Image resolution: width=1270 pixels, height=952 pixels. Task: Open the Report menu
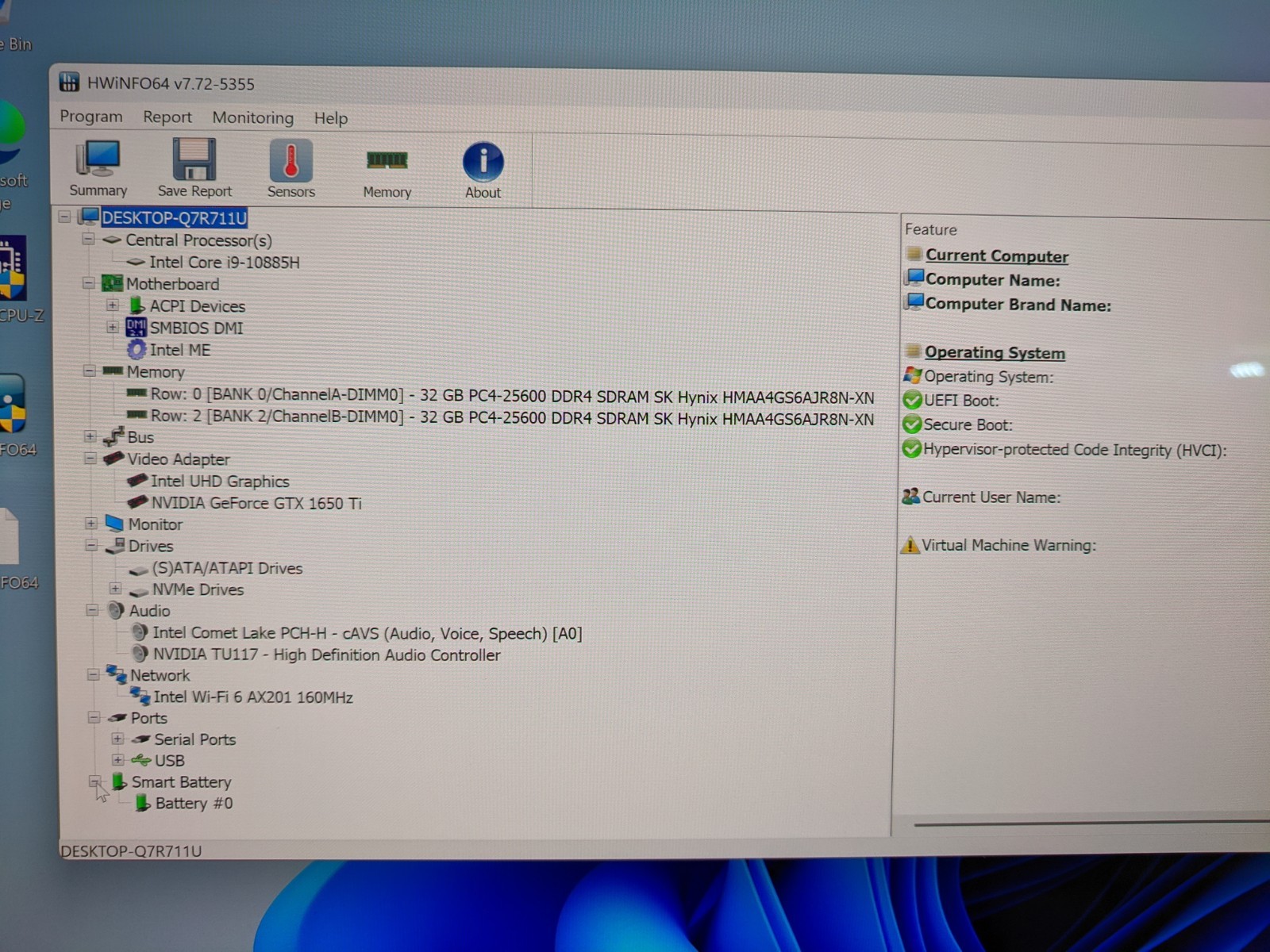[167, 117]
